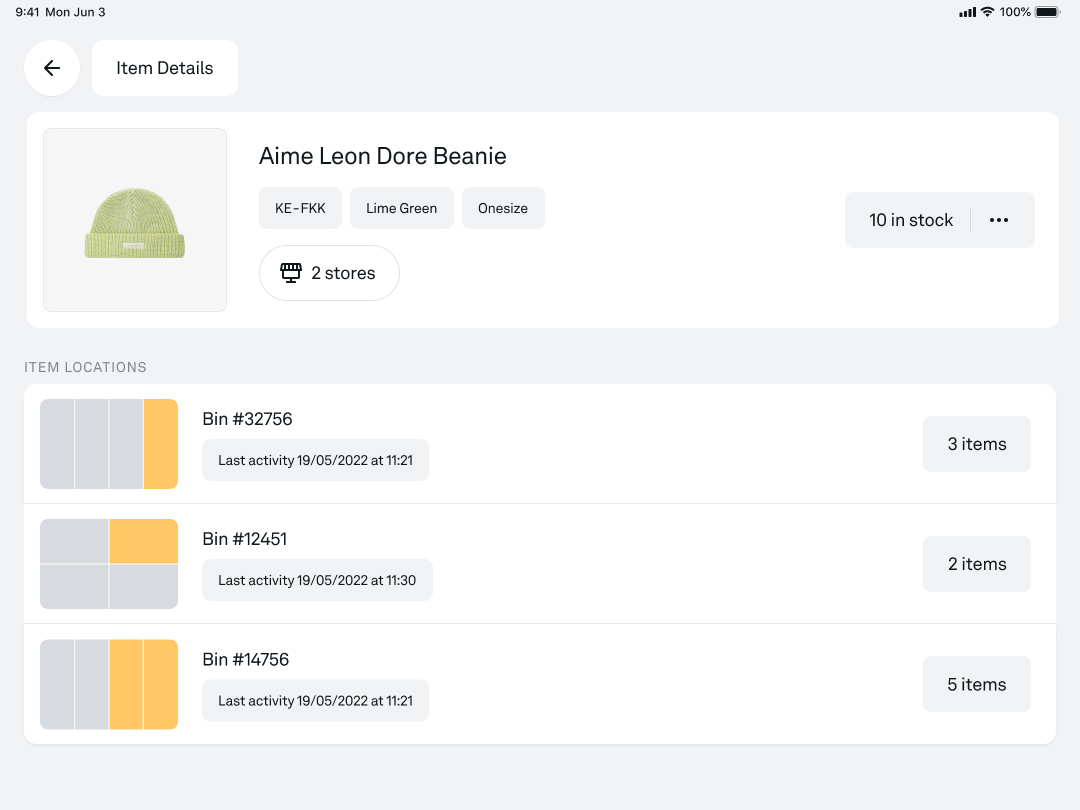Select the KE-FKK tag
The image size is (1080, 810).
click(x=300, y=208)
